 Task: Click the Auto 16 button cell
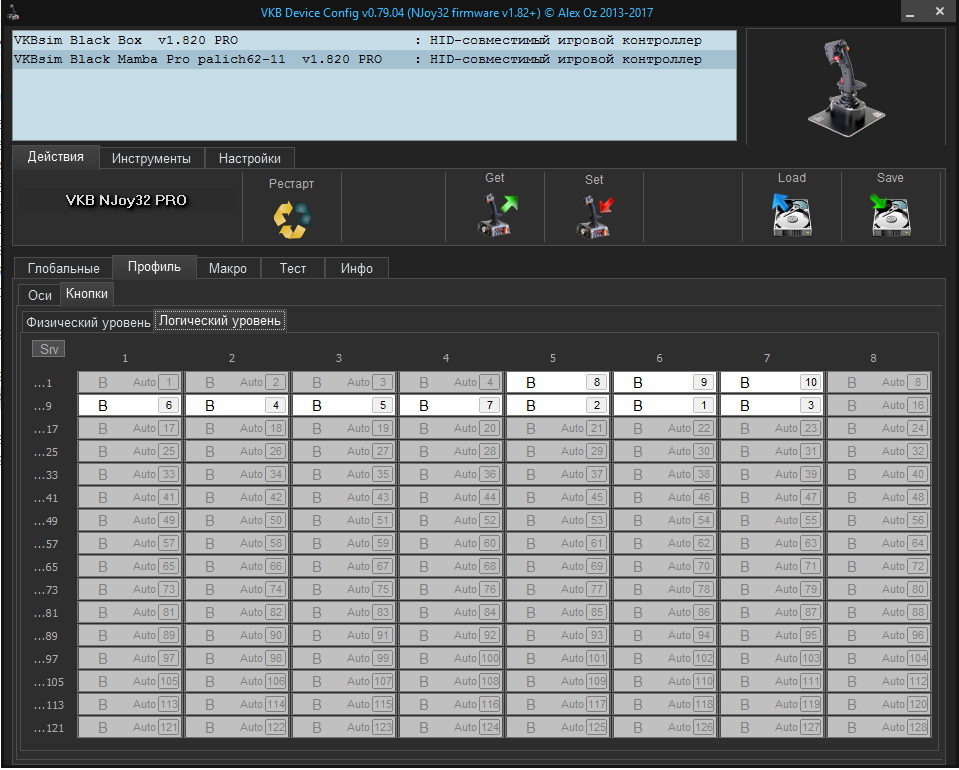[879, 405]
